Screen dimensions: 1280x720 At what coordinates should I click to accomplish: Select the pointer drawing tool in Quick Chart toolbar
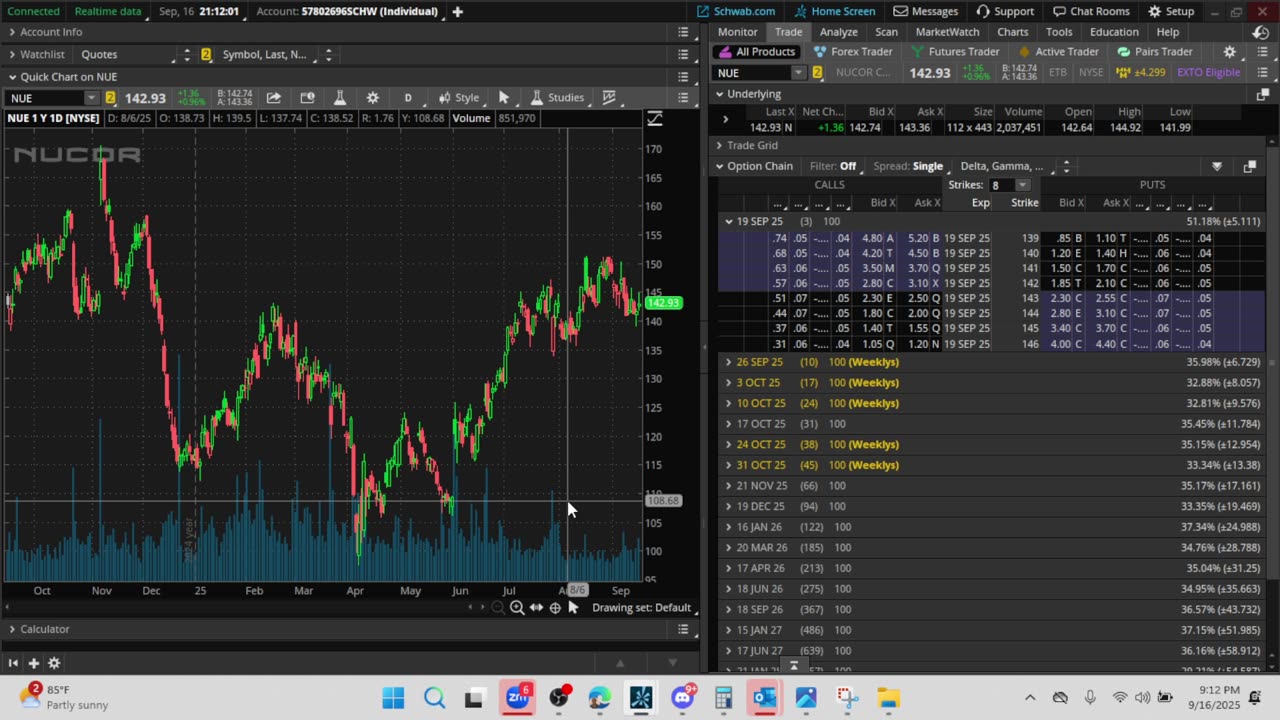pyautogui.click(x=504, y=98)
